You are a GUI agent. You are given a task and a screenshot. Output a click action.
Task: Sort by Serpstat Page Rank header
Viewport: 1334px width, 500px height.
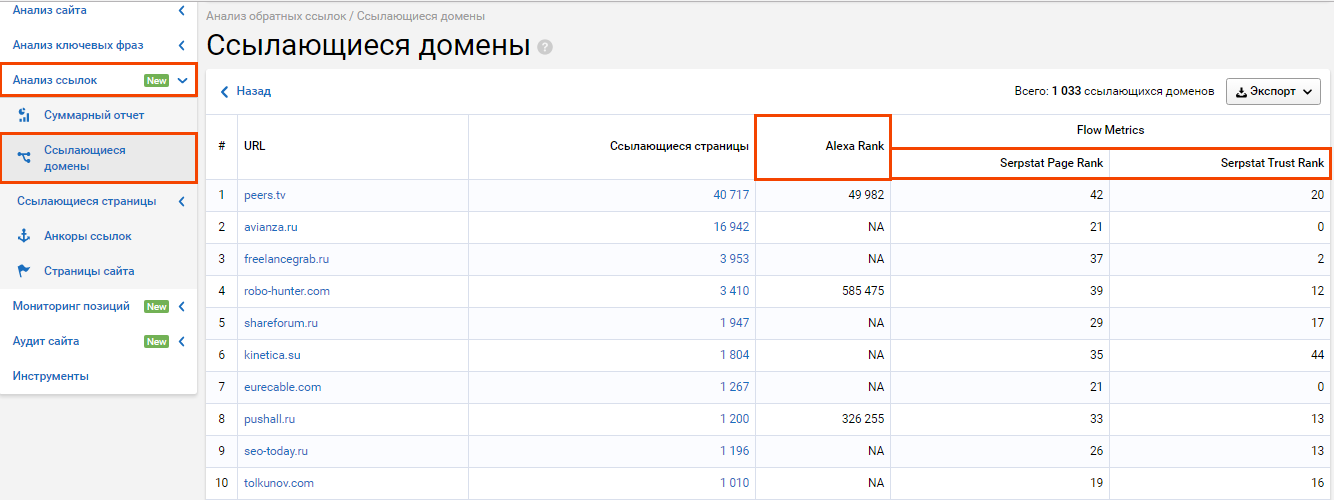(1051, 163)
